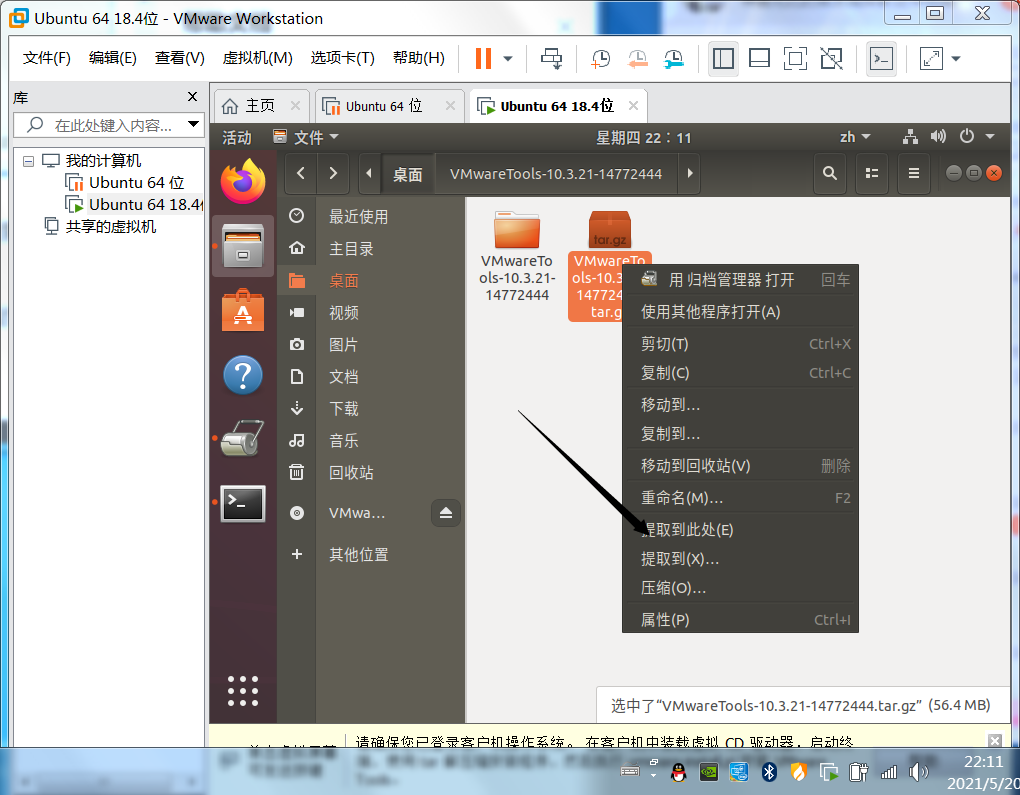
Task: Toggle the thumbnail bar view
Action: point(759,59)
